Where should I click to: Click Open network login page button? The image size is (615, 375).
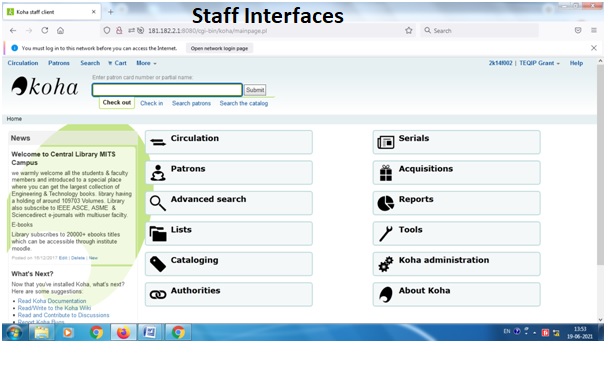(x=219, y=48)
